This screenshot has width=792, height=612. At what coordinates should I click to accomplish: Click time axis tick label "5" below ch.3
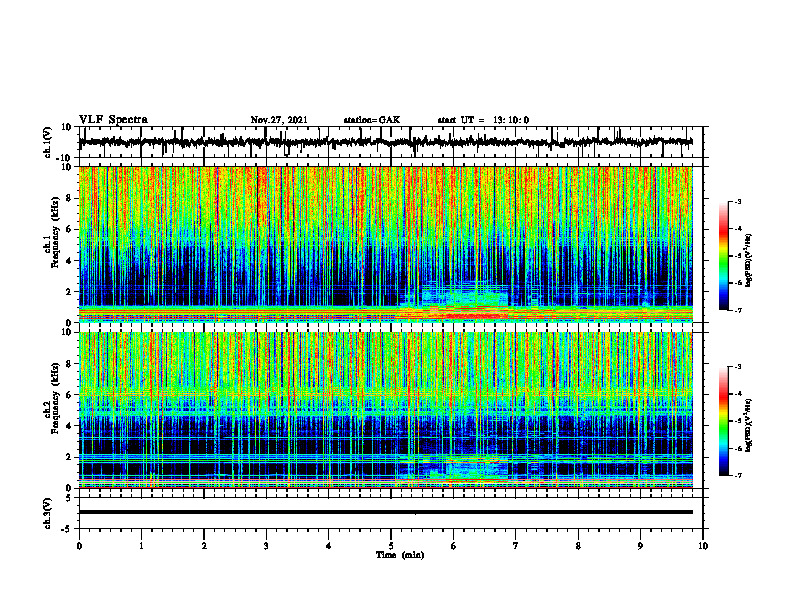[x=391, y=546]
